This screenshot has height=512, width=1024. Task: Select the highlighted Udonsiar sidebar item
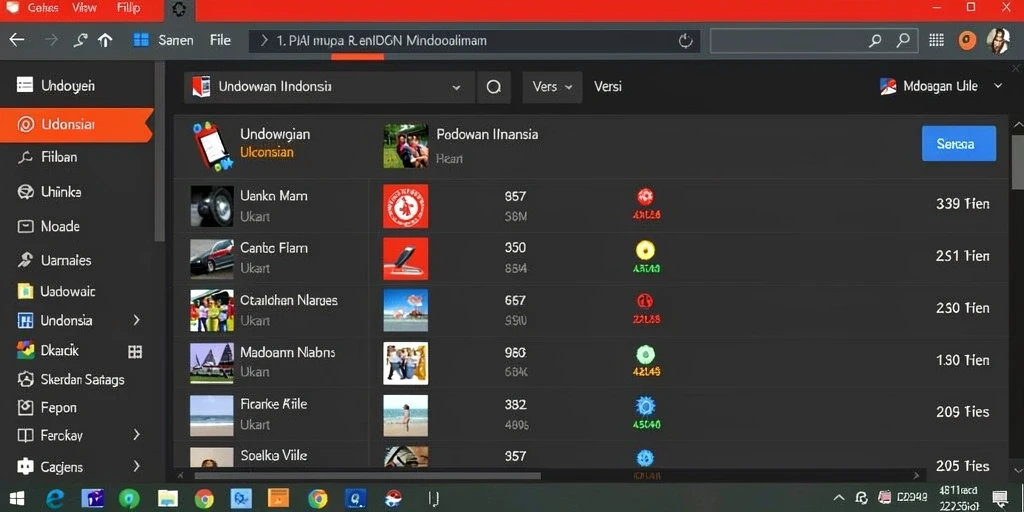point(76,125)
